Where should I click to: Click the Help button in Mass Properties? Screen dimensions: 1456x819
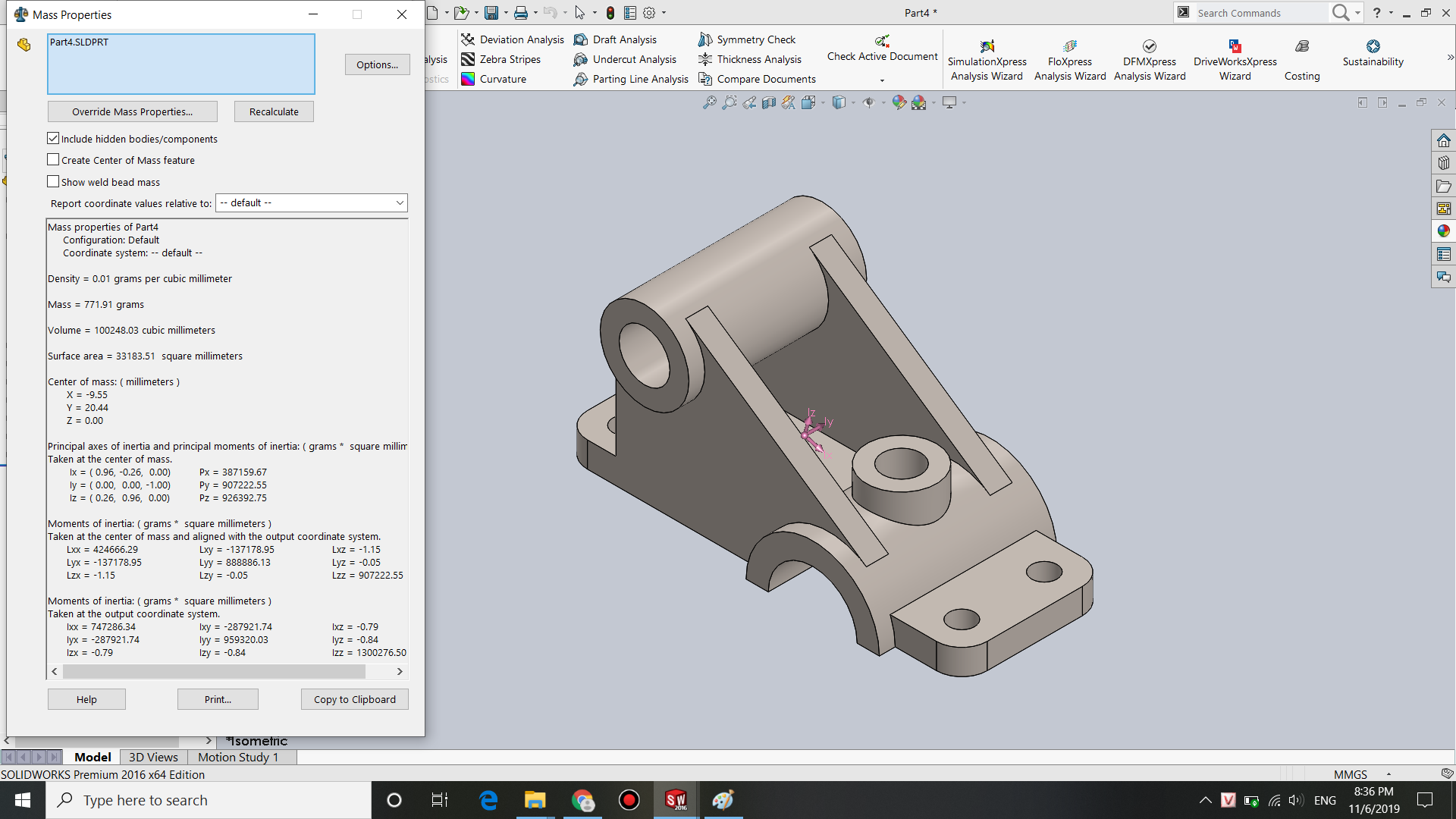(x=86, y=699)
